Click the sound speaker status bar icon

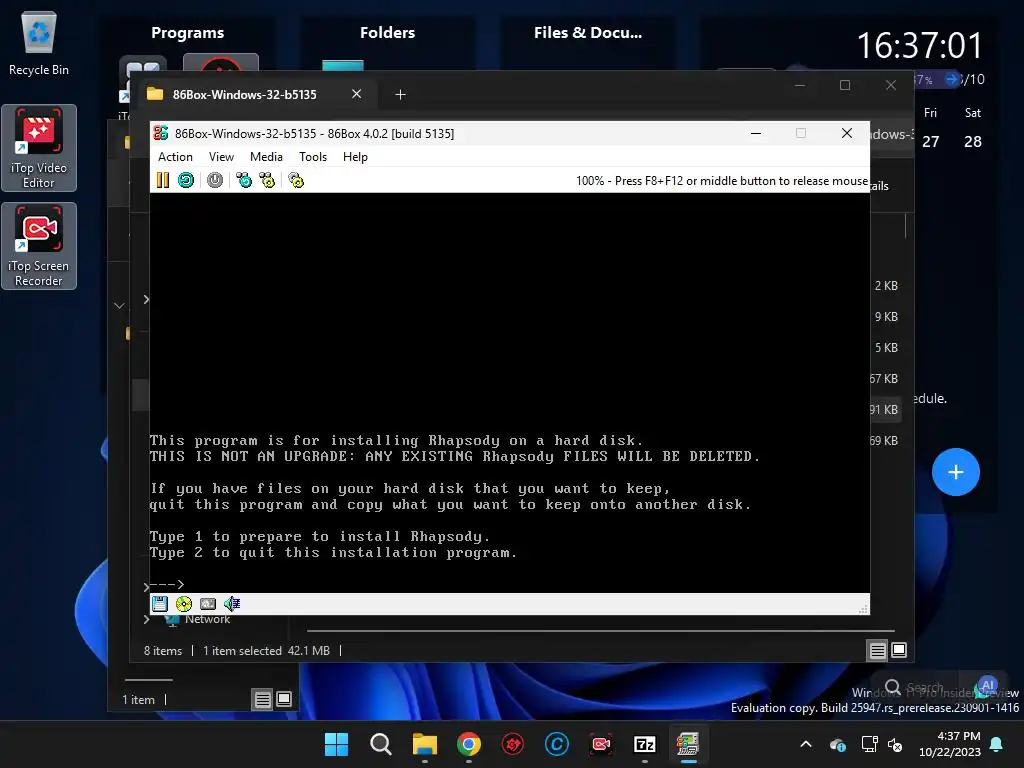click(232, 604)
